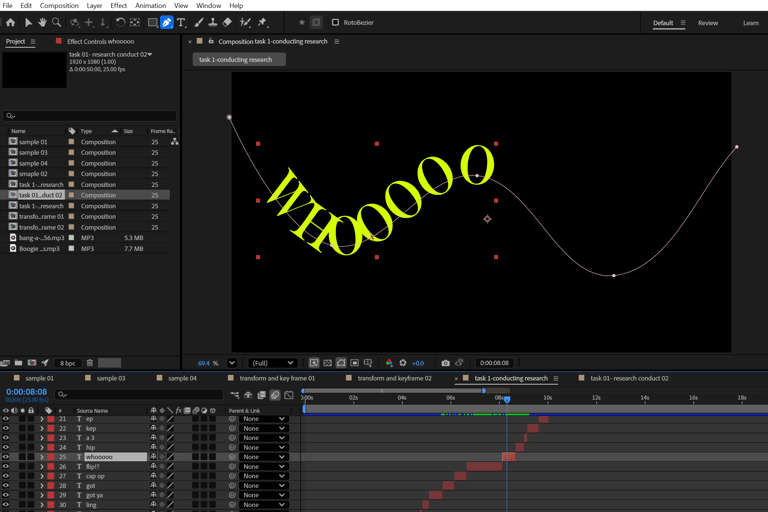
Task: Select the Zoom magnifier tool
Action: click(56, 22)
